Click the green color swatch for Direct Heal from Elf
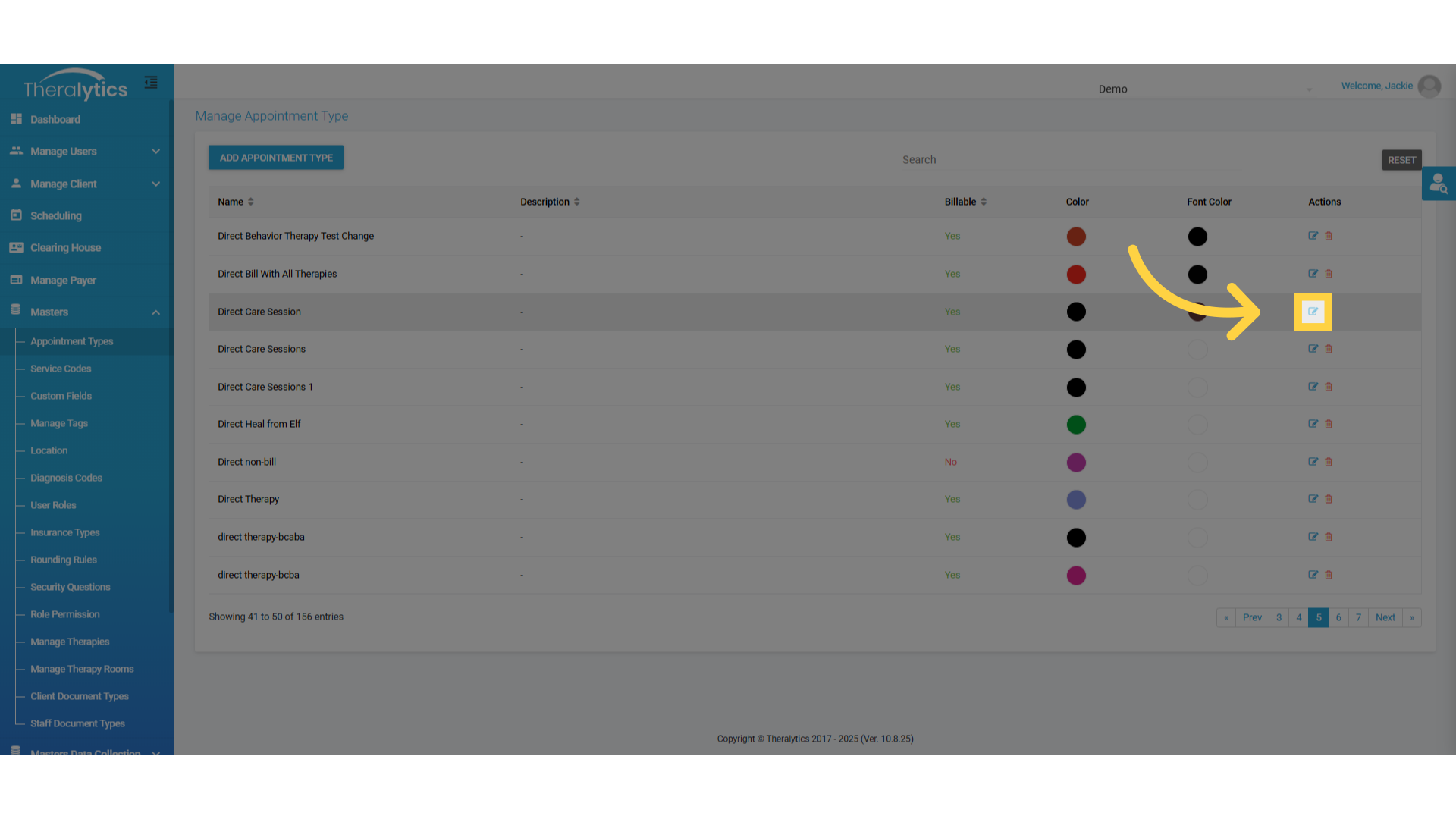 pos(1076,425)
